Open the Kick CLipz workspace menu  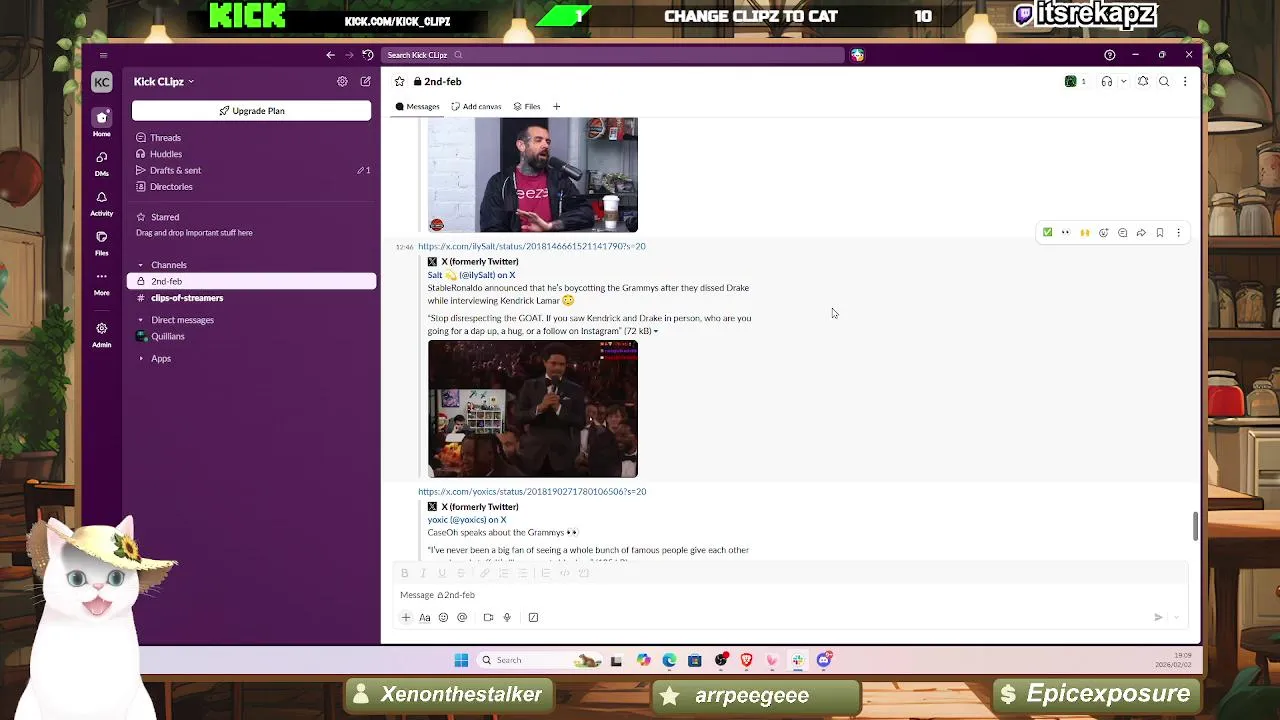(x=164, y=82)
